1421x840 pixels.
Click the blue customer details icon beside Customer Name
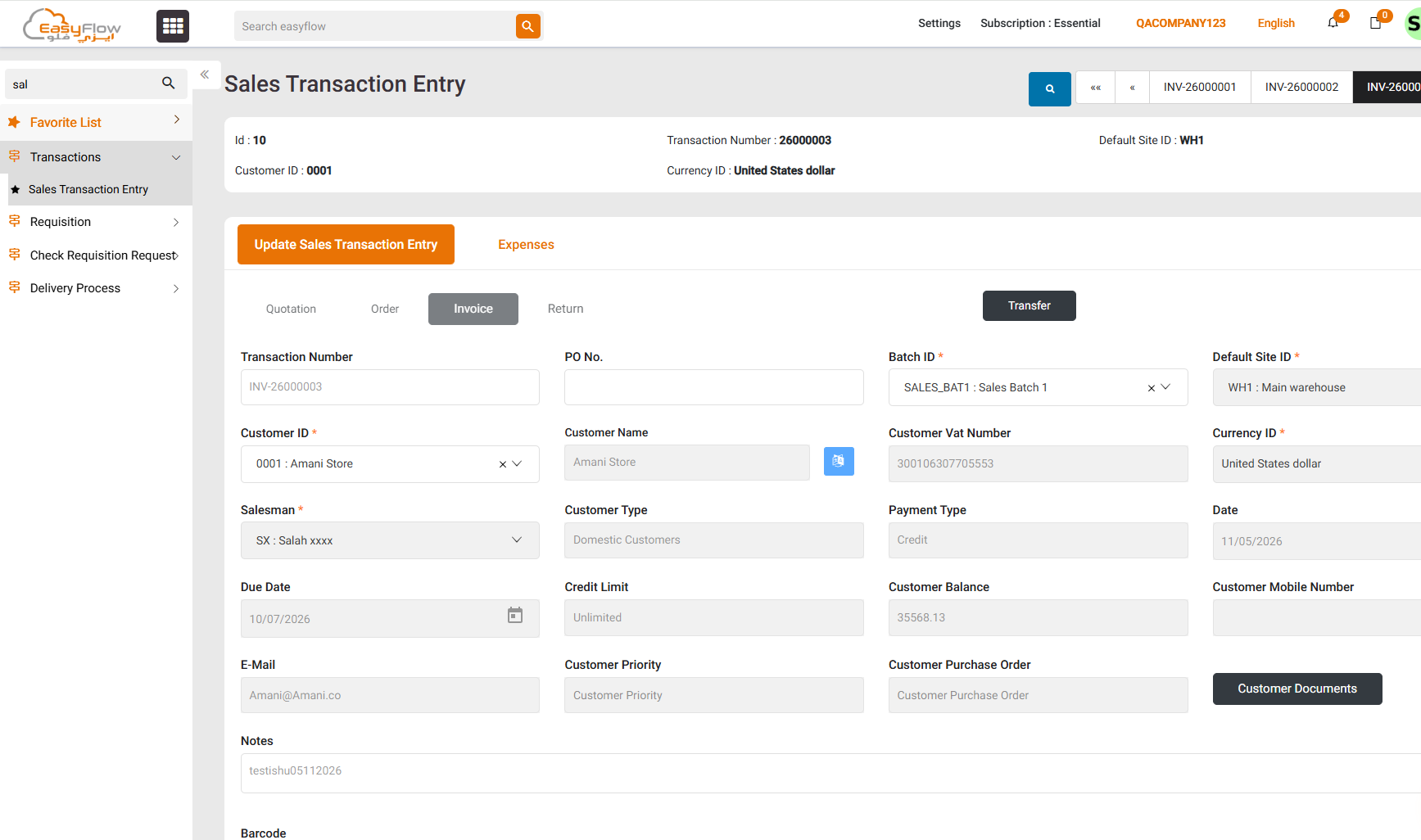click(x=839, y=461)
